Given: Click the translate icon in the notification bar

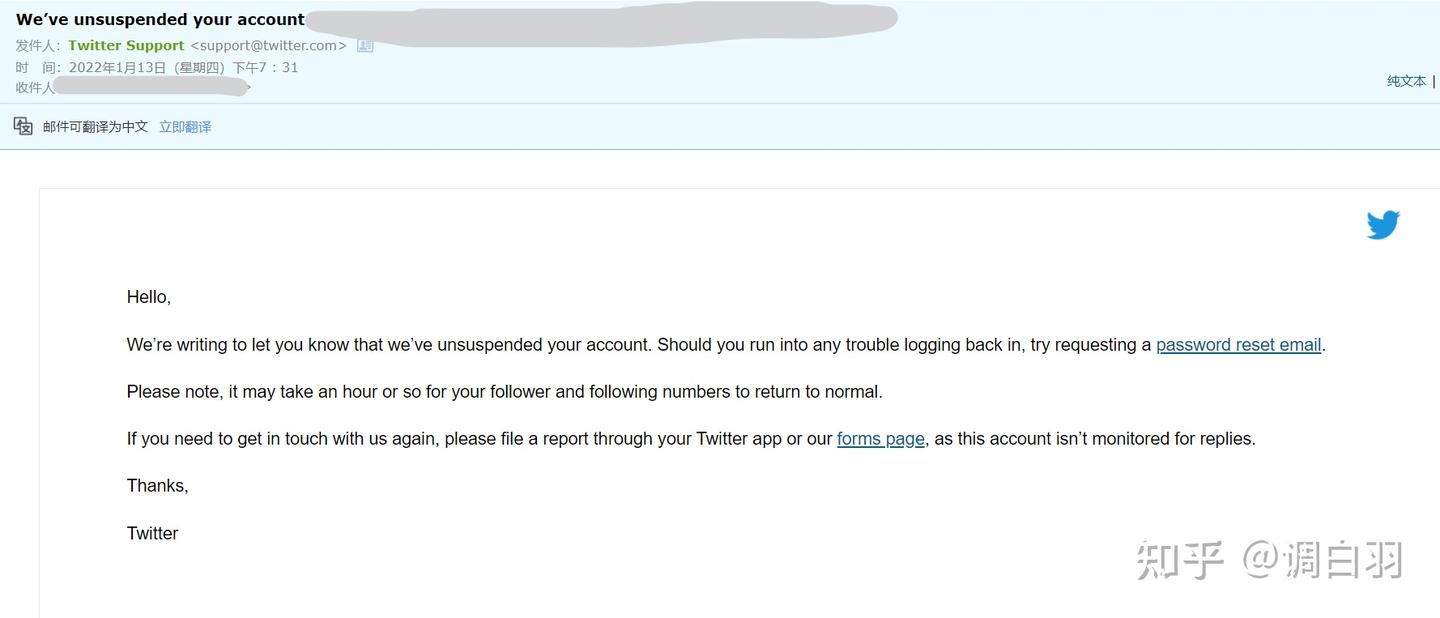Looking at the screenshot, I should [x=23, y=126].
